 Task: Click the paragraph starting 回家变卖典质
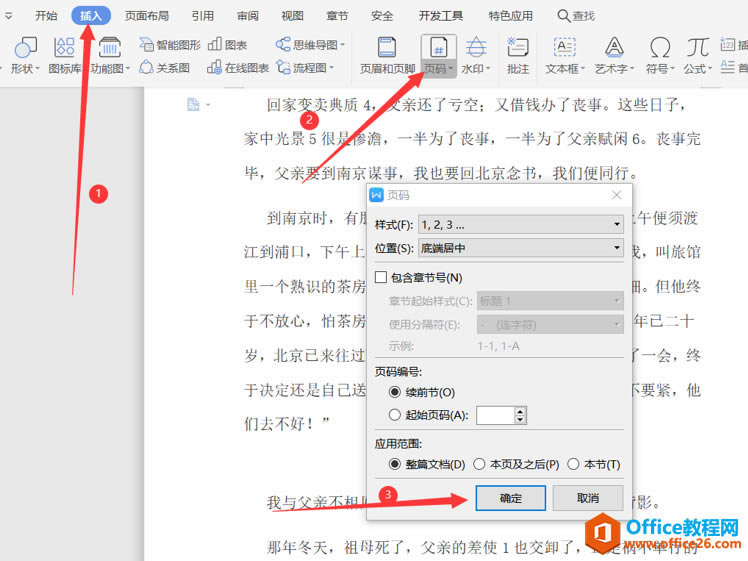pyautogui.click(x=472, y=139)
